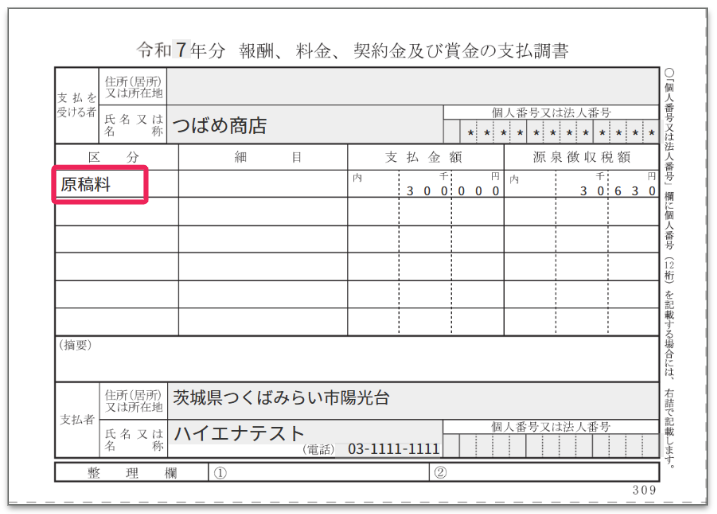
Task: Click the payment amount 300000 value
Action: [x=453, y=191]
